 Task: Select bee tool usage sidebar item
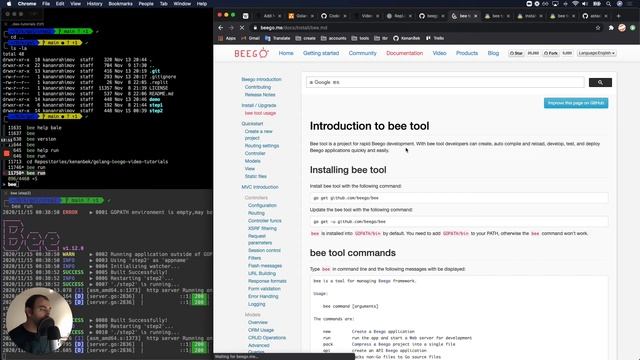click(260, 113)
